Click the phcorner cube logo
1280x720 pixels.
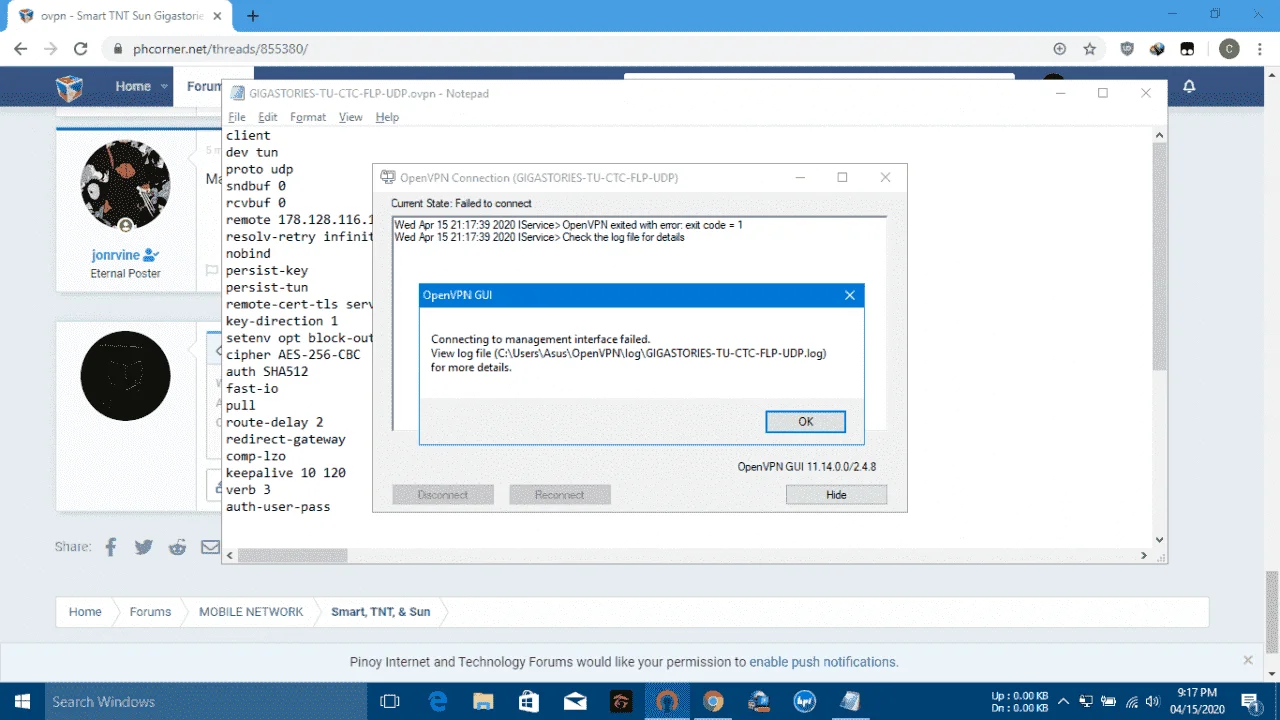click(70, 88)
